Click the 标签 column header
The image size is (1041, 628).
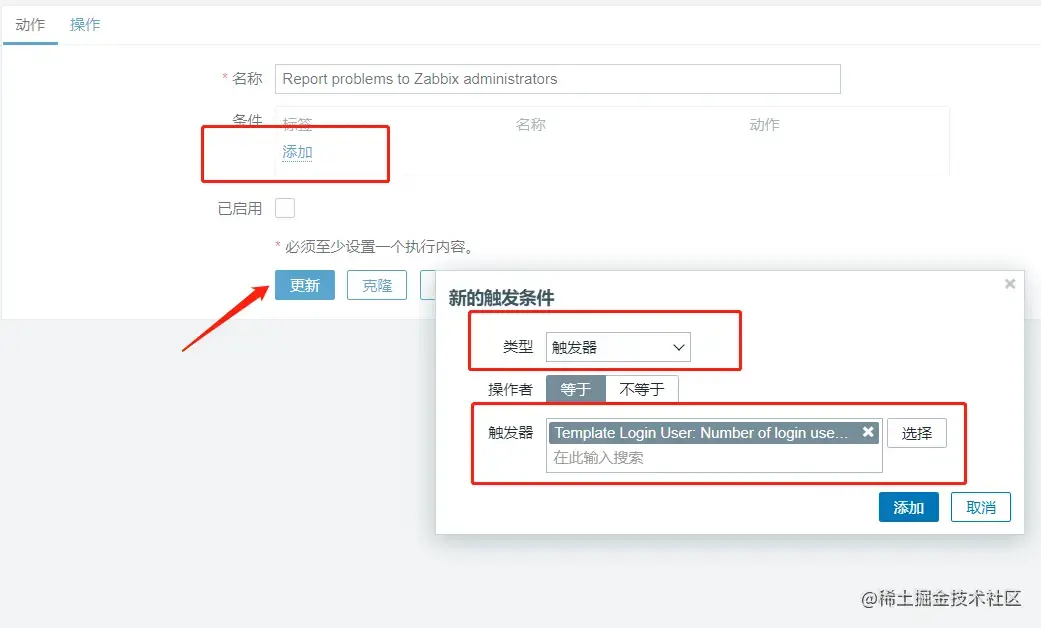point(297,124)
